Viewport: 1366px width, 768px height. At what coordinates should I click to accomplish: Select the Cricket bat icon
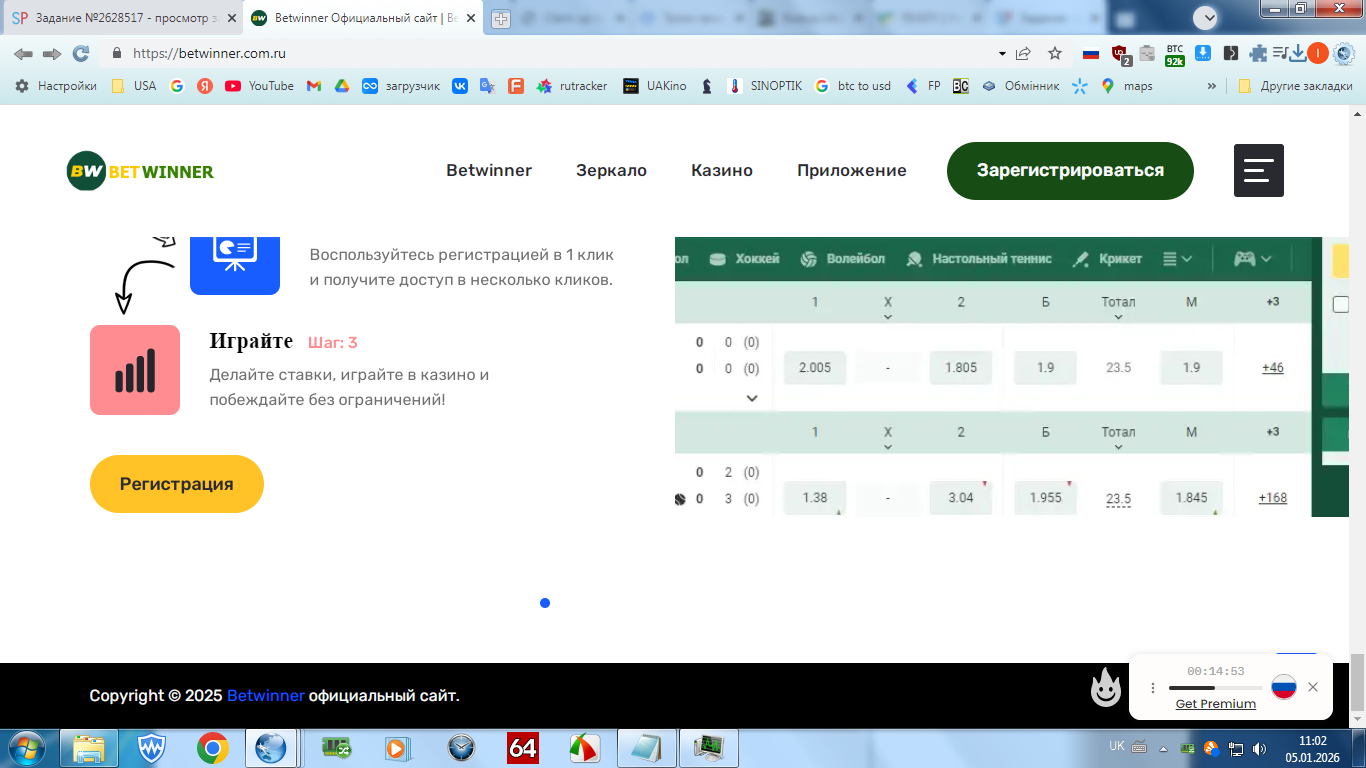coord(1080,259)
